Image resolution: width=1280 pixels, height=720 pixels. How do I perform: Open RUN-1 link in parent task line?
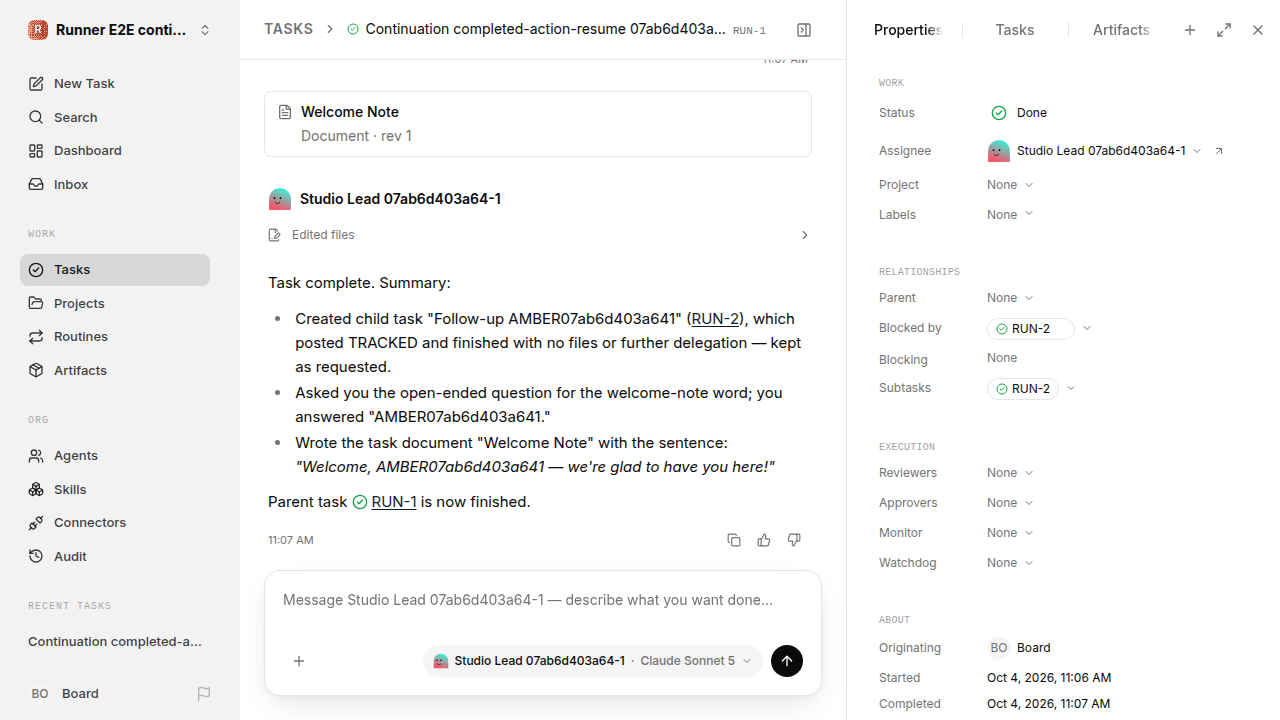pos(394,502)
